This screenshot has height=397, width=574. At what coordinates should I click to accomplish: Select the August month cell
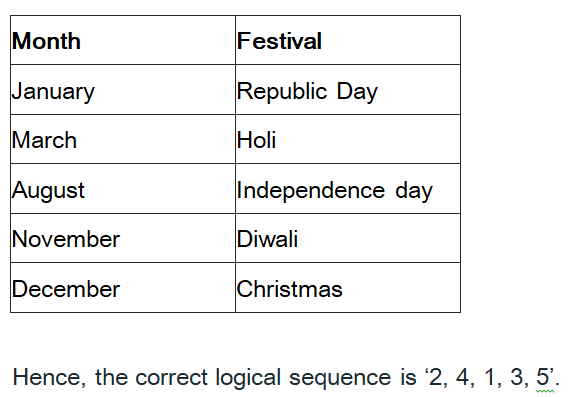coord(123,189)
